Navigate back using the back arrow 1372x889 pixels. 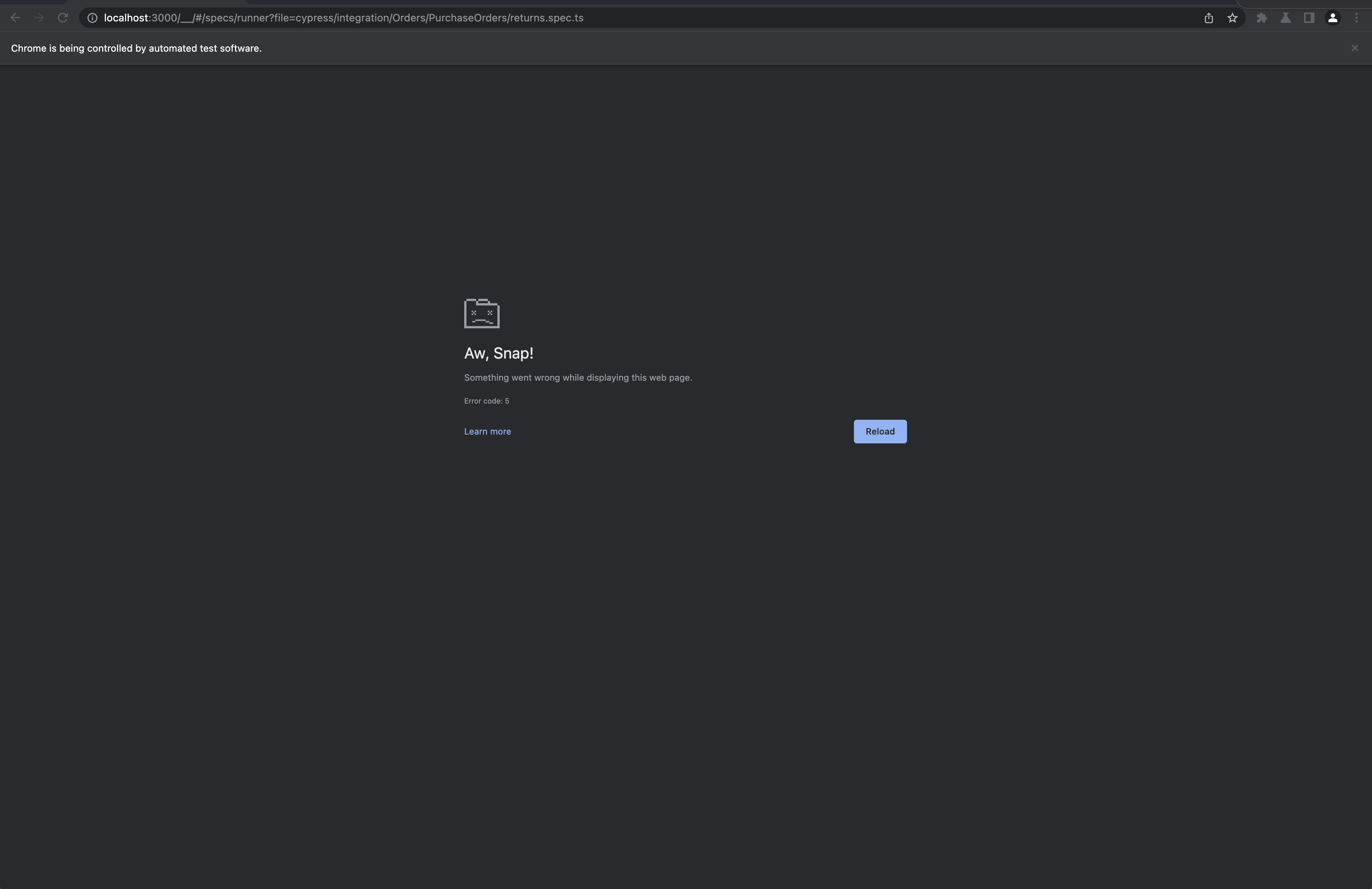point(15,17)
